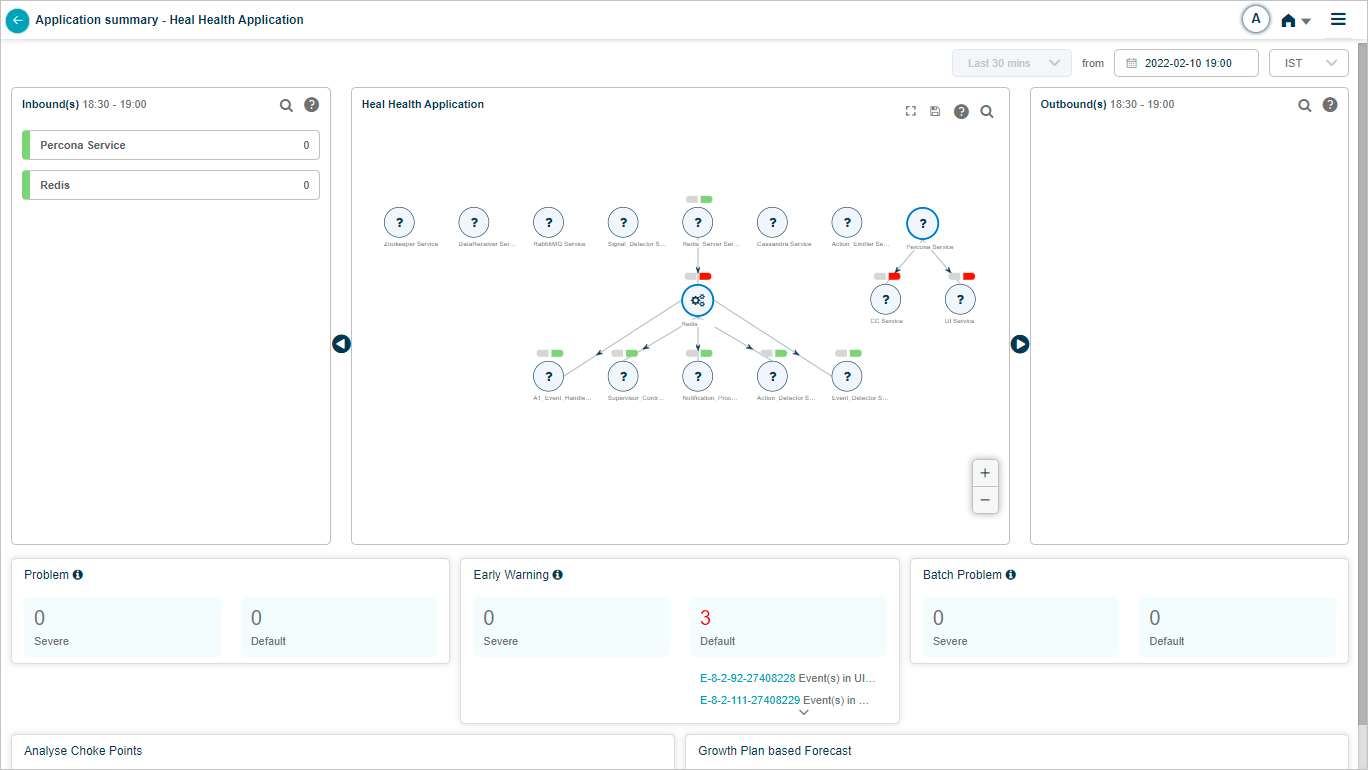Open early warning E-8-2-92-27408228 link
Viewport: 1368px width, 770px height.
(748, 678)
